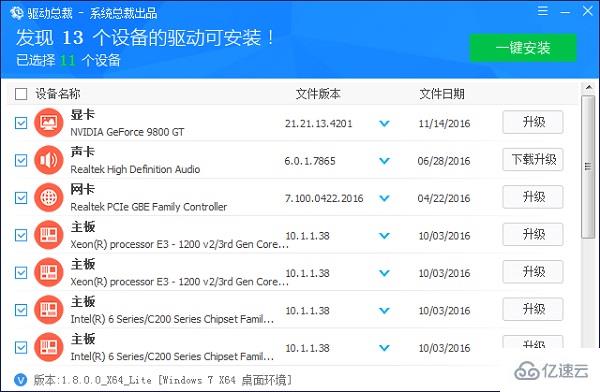Click the blue V icon in the status bar
The image size is (600, 392).
tap(20, 380)
